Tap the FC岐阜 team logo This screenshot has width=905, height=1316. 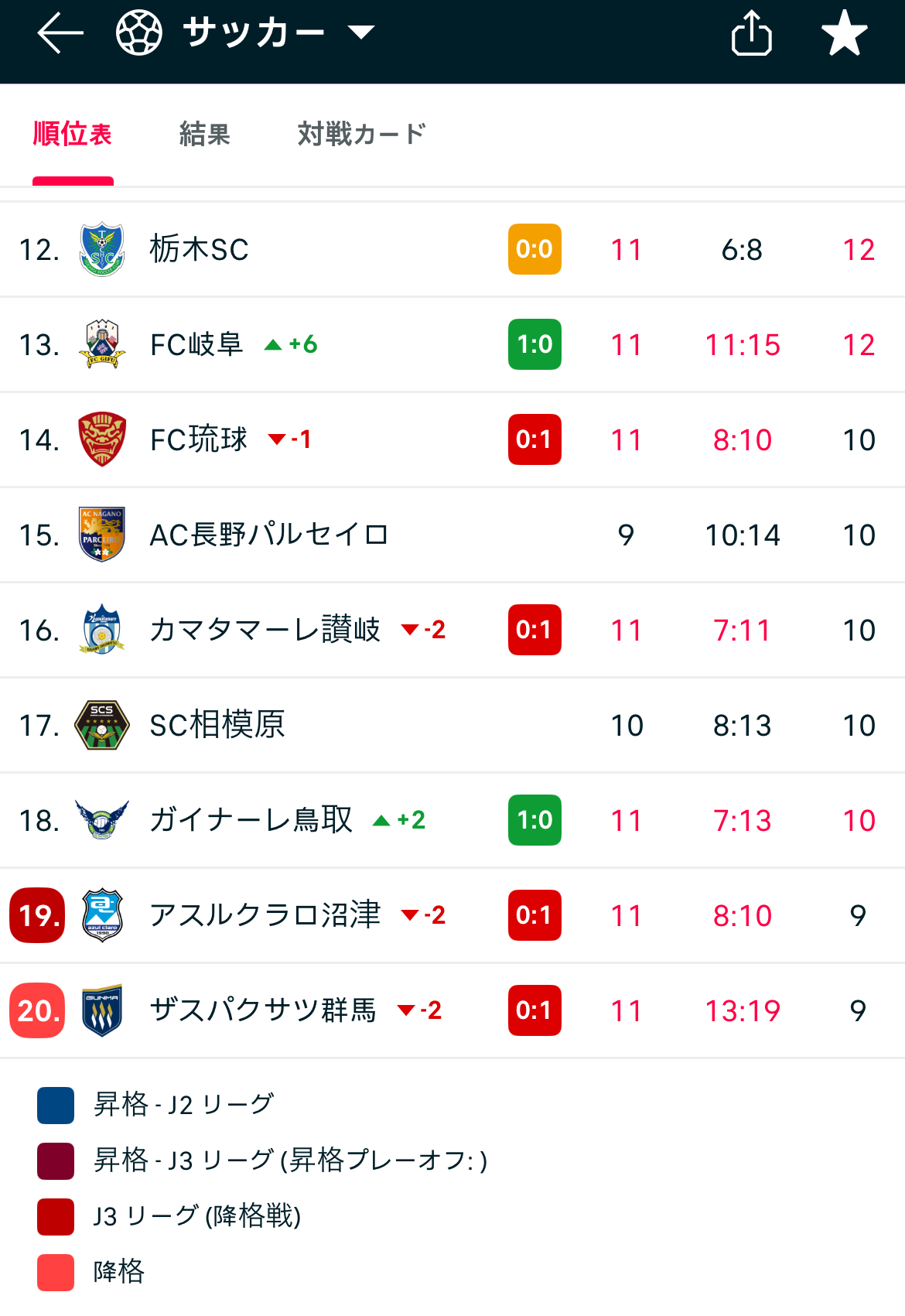102,344
